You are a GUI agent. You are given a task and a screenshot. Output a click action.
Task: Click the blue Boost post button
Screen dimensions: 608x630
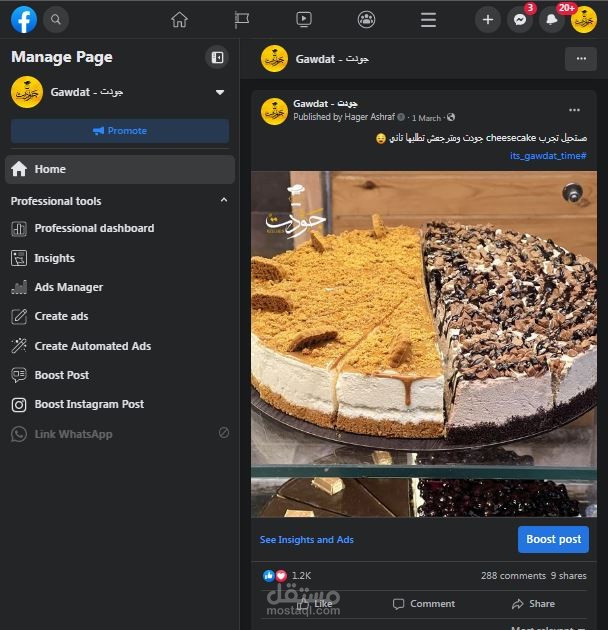coord(553,539)
